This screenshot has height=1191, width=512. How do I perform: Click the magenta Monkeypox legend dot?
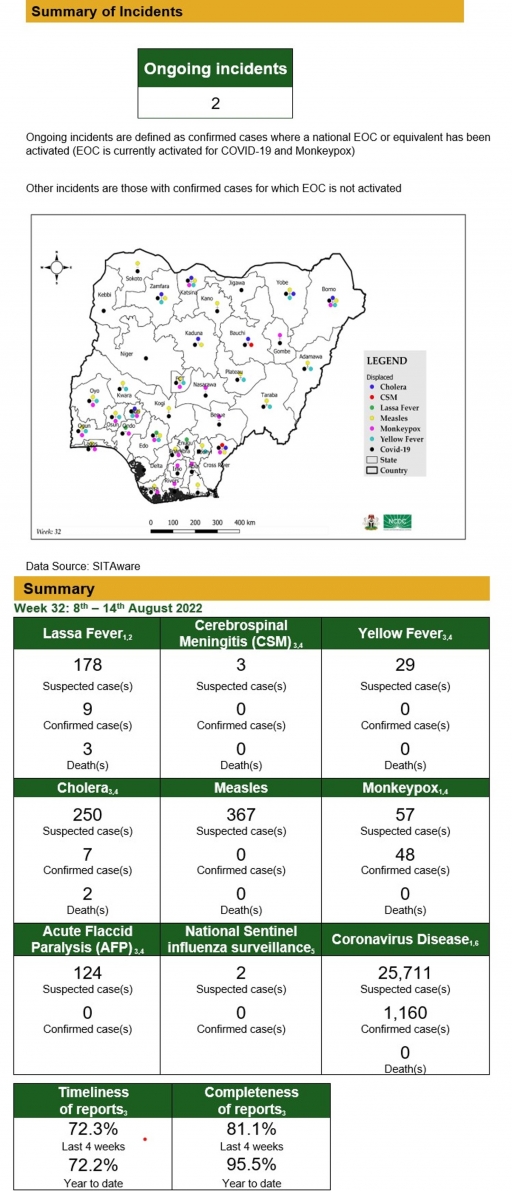(x=372, y=428)
